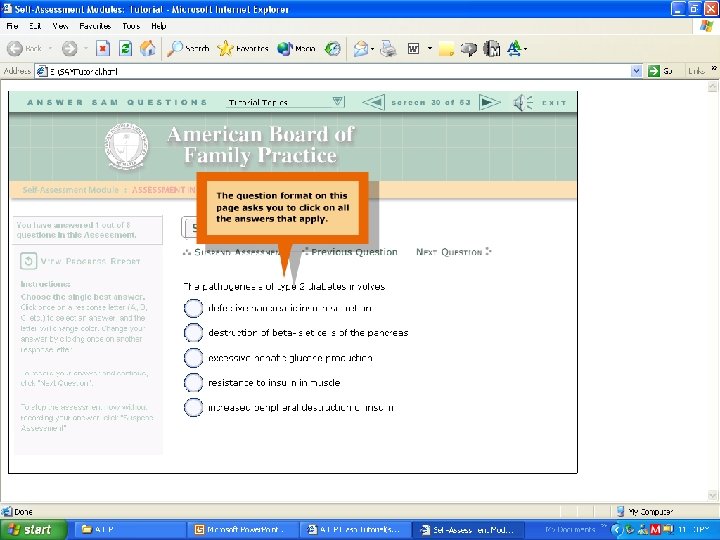Go to the previous tutorial screen arrow

(373, 102)
